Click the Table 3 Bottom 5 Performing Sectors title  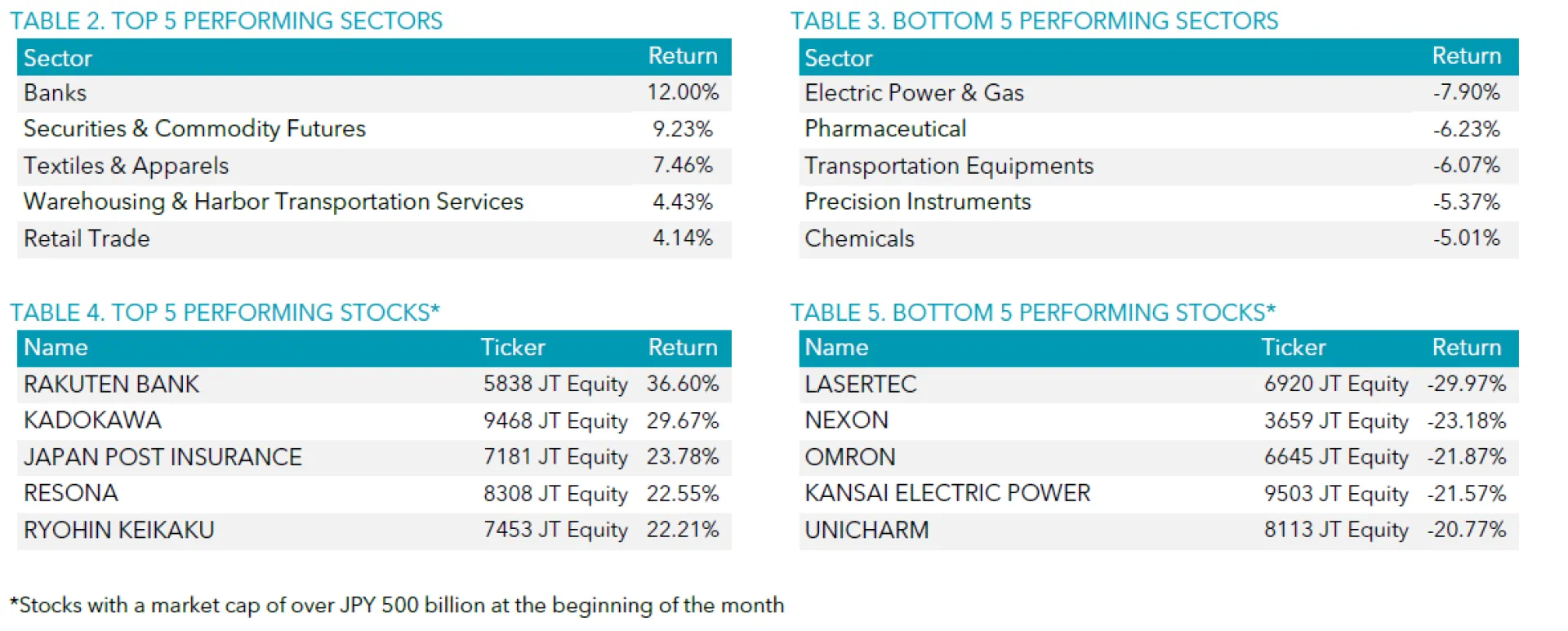pyautogui.click(x=1034, y=20)
